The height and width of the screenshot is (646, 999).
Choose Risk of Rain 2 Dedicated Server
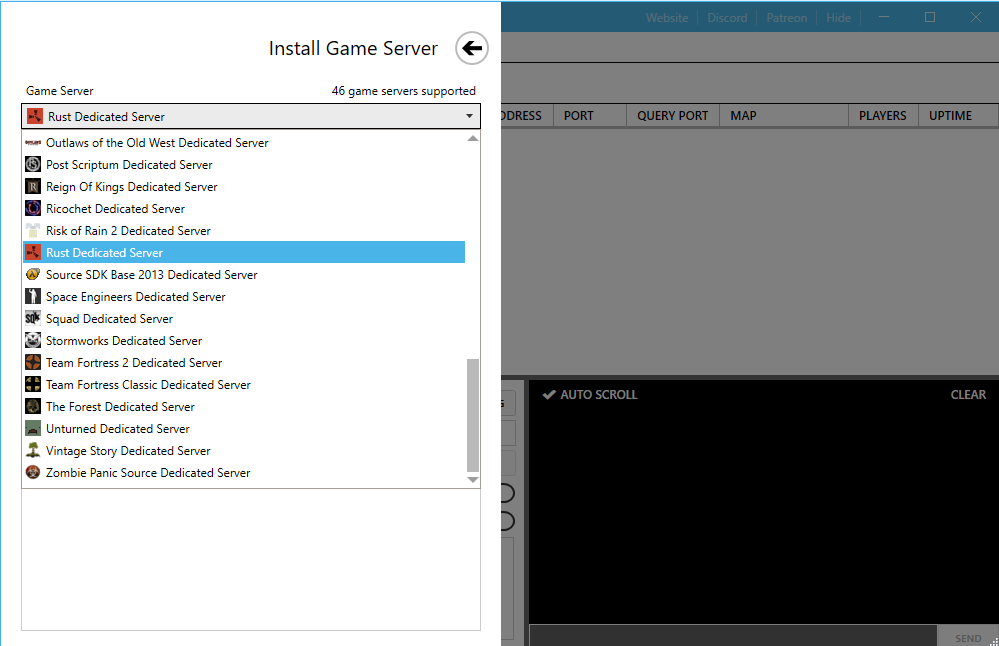(x=244, y=231)
